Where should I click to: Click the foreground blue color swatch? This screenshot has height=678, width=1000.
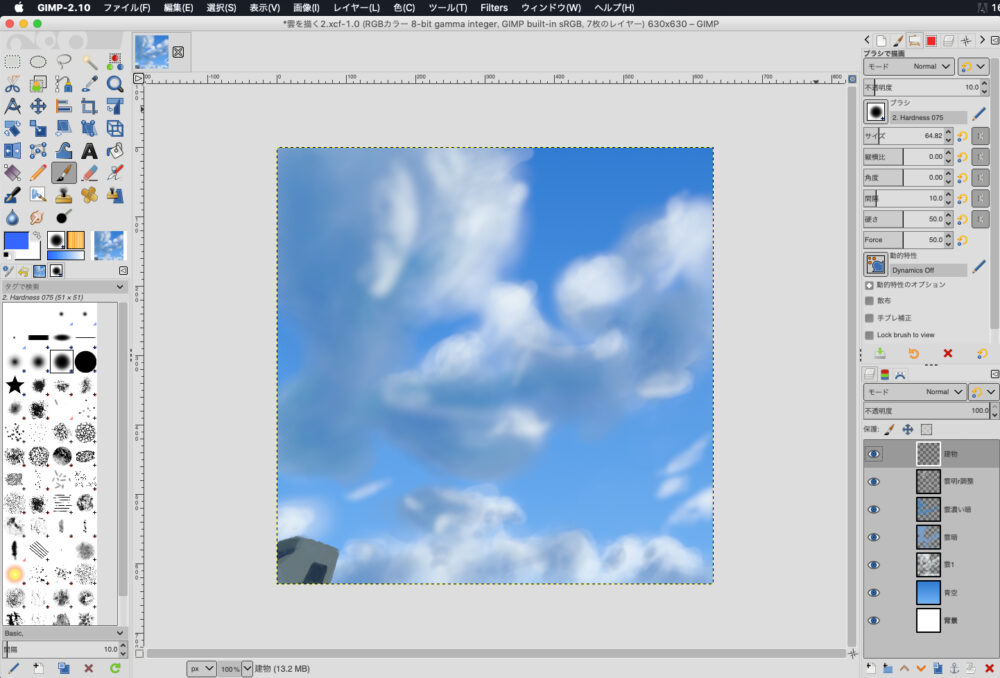point(16,240)
